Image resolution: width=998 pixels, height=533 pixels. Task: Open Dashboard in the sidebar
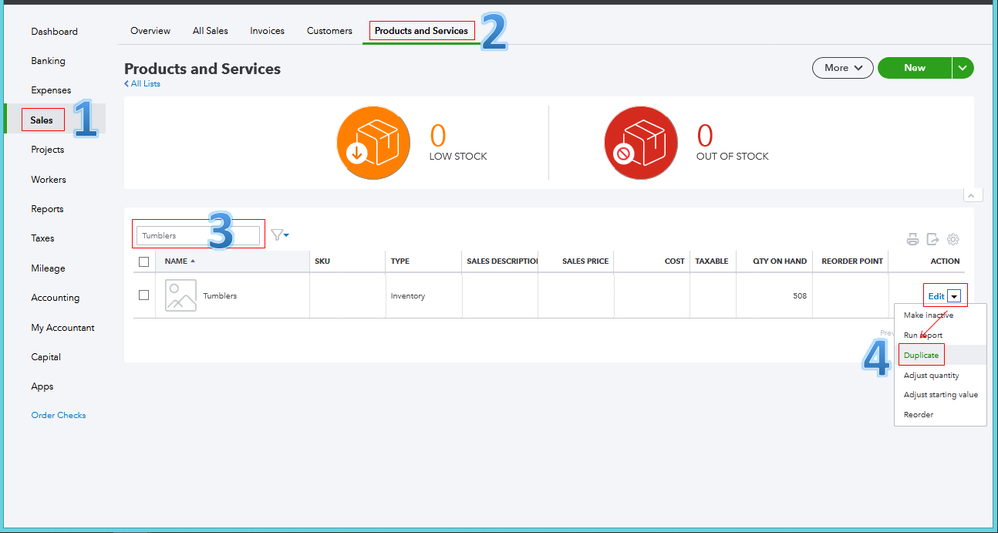[x=54, y=31]
